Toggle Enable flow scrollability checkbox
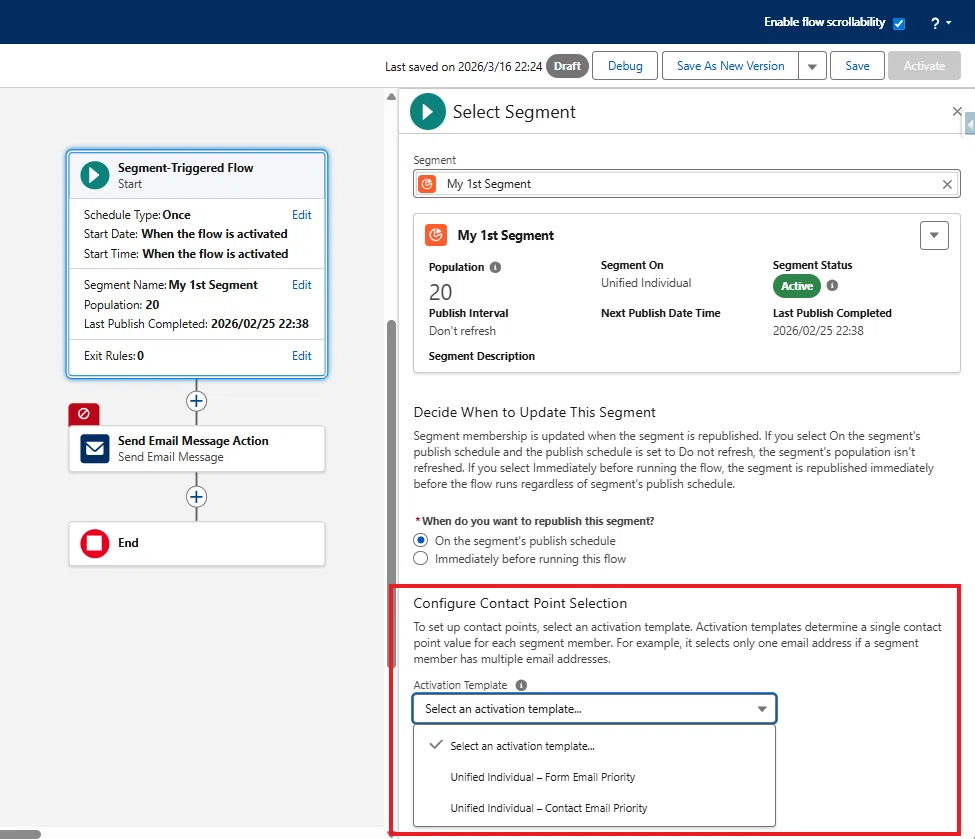 [x=899, y=24]
